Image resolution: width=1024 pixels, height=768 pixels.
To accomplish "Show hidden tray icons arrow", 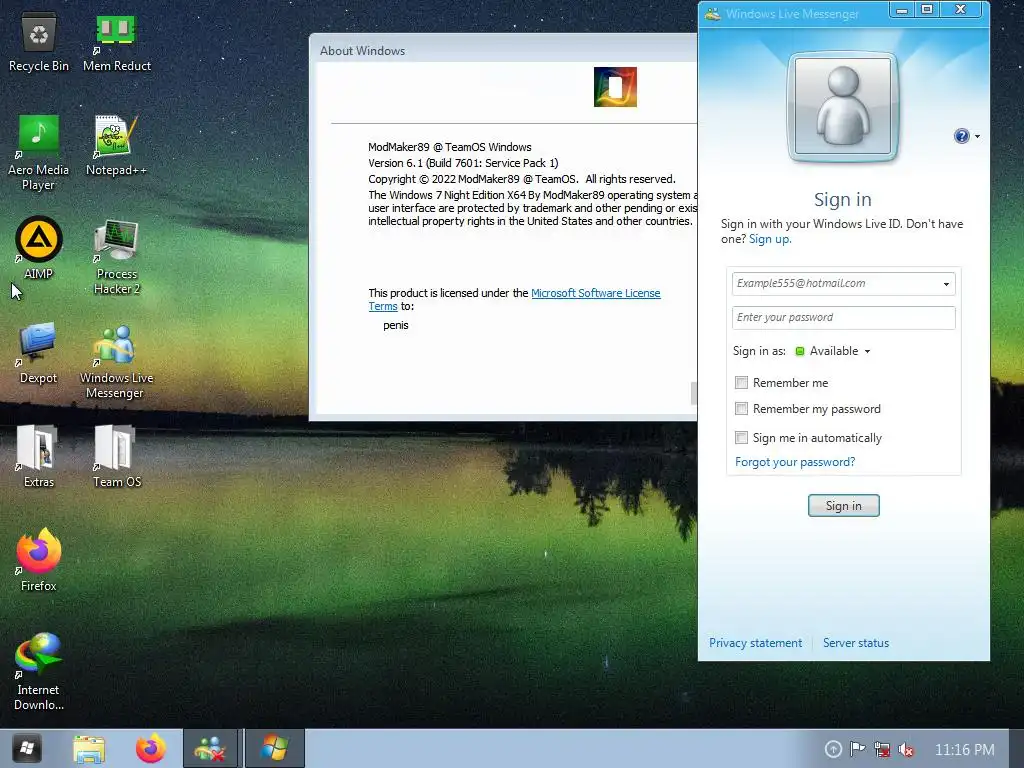I will pos(833,749).
